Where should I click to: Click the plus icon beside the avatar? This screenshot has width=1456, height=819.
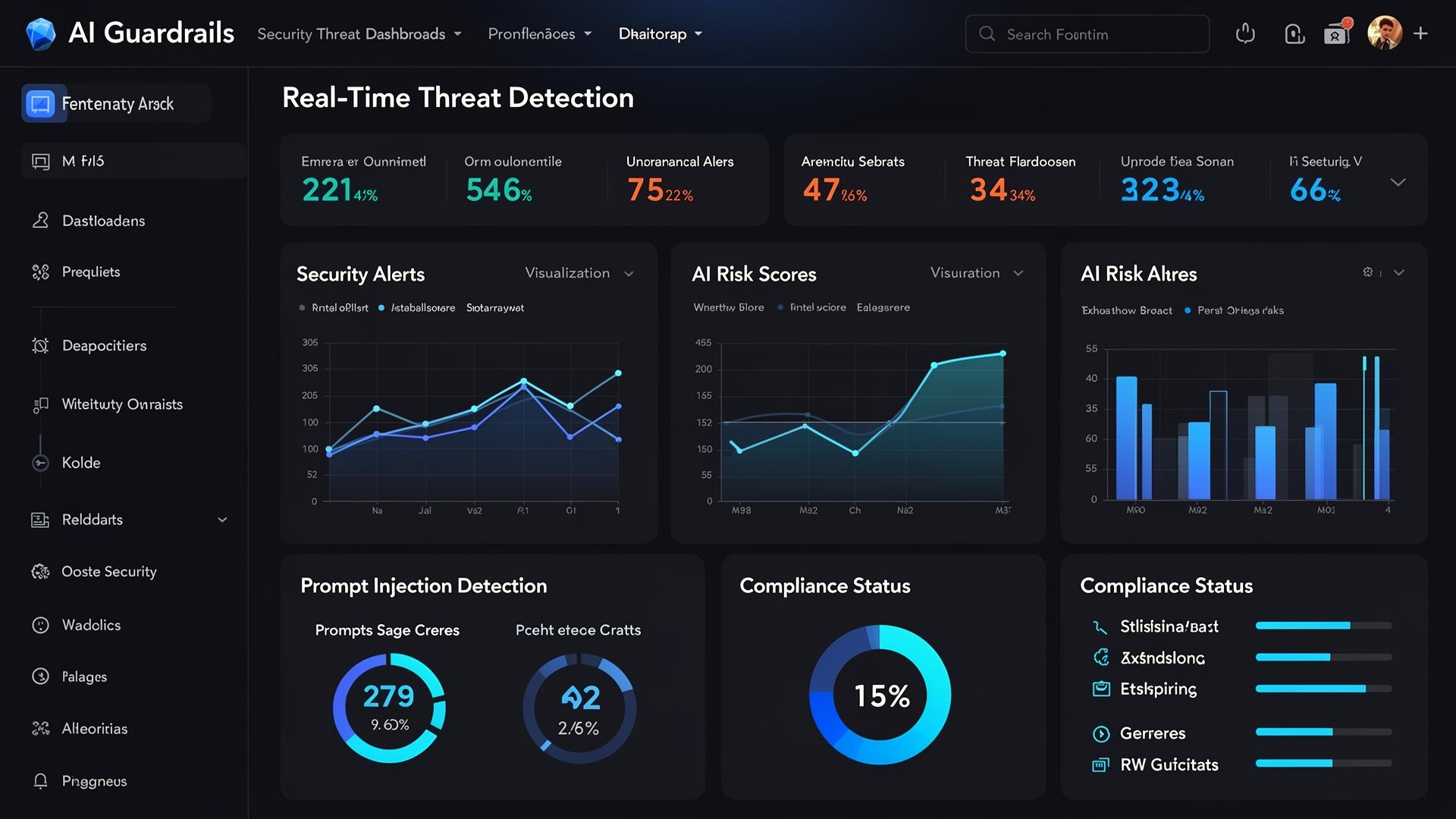[x=1421, y=33]
